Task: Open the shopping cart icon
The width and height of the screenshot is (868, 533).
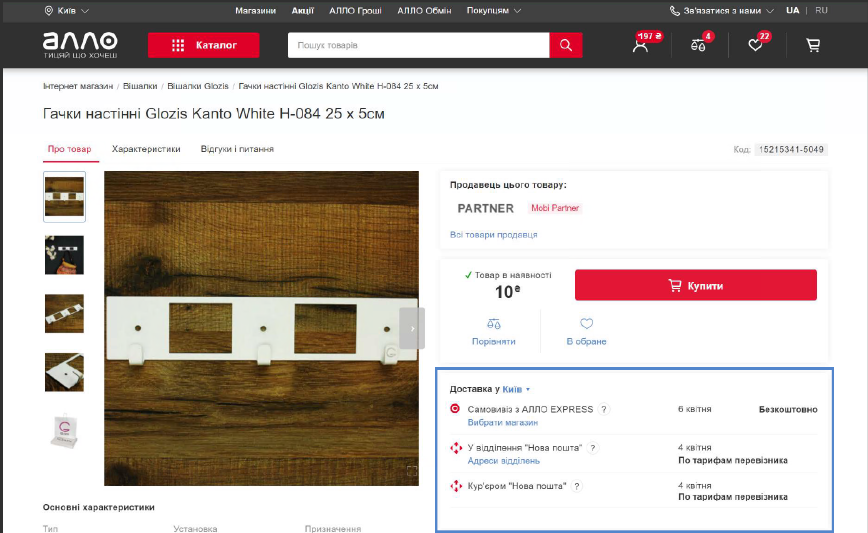Action: (x=812, y=46)
